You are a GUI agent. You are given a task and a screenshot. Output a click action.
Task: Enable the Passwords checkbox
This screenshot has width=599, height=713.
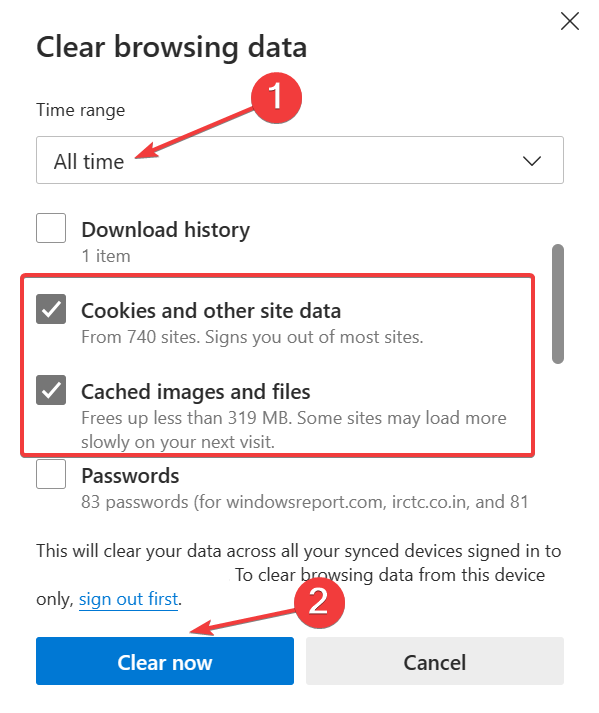[51, 474]
